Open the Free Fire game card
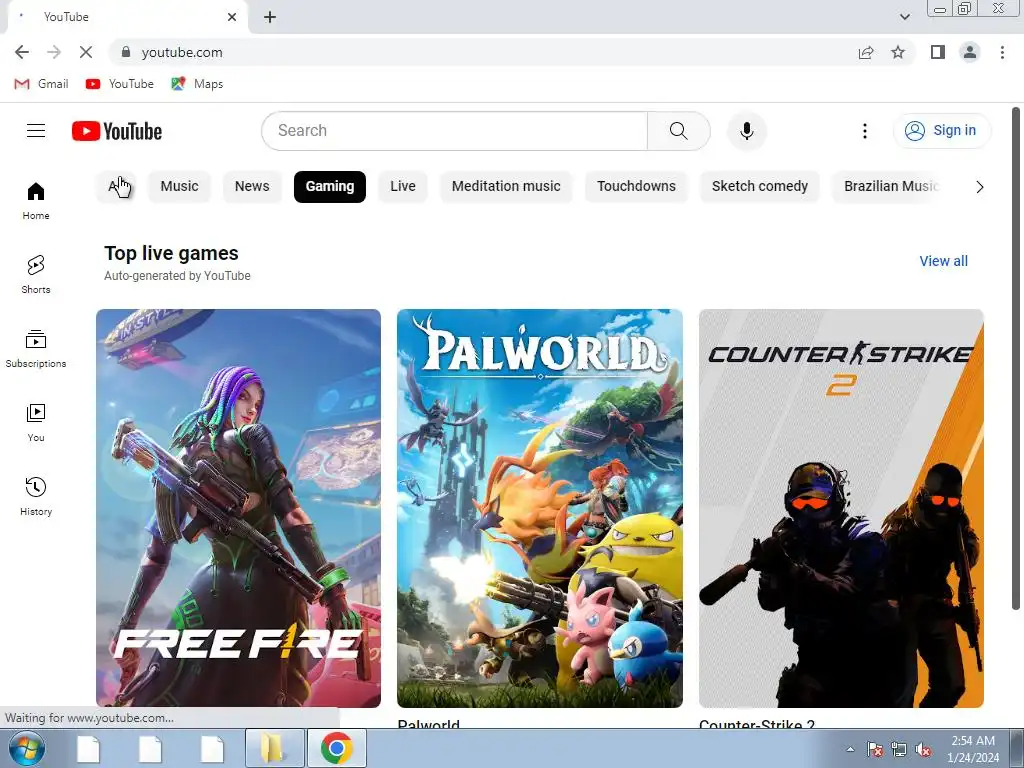Viewport: 1024px width, 768px height. (238, 508)
